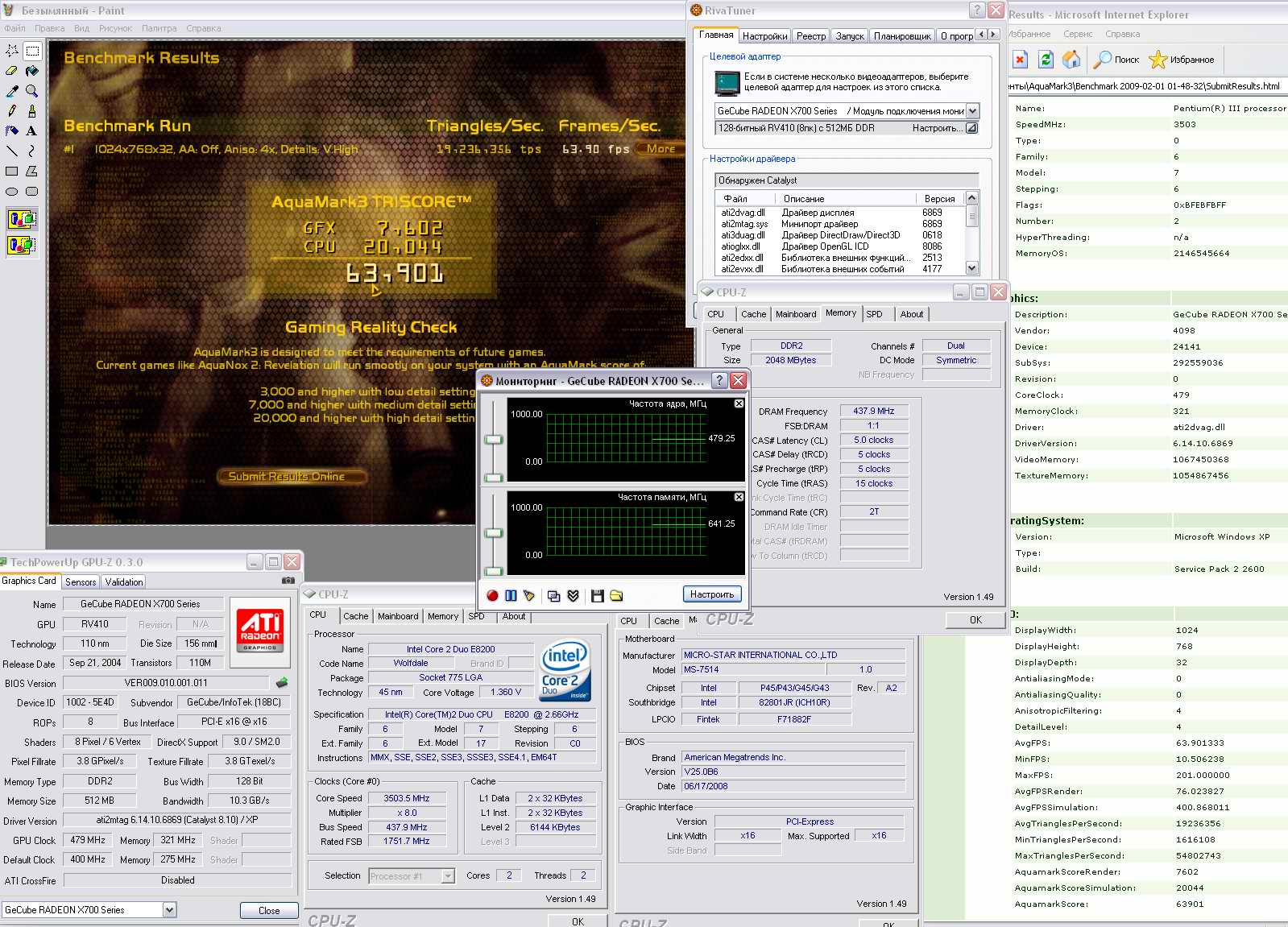Image resolution: width=1288 pixels, height=927 pixels.
Task: Open the Файл menu in Paint
Action: click(x=15, y=28)
